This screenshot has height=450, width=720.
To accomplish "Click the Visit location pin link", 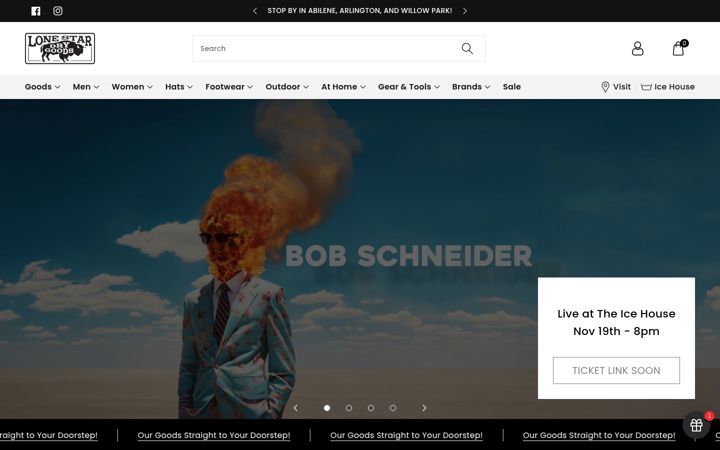I will coord(616,87).
